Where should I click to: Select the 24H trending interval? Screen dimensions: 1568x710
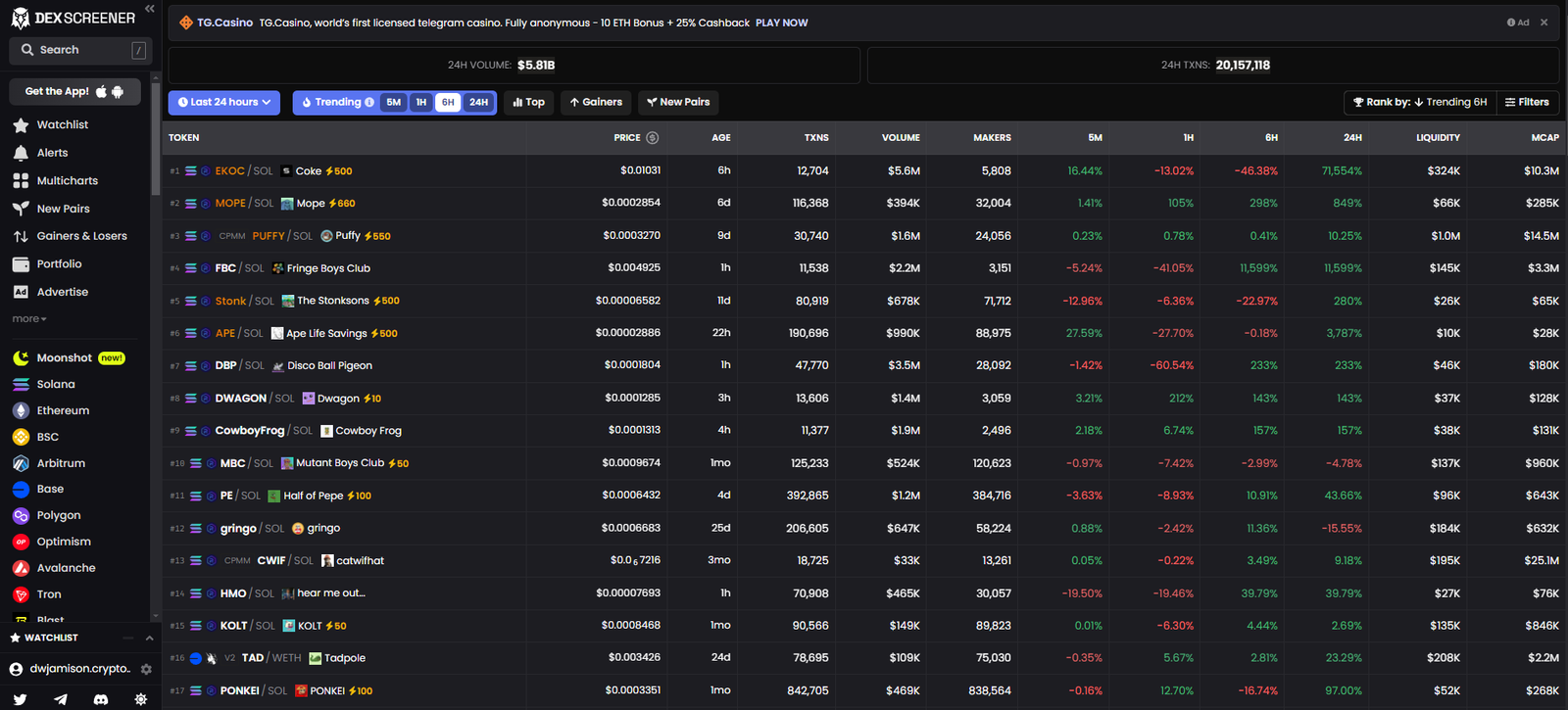(478, 102)
